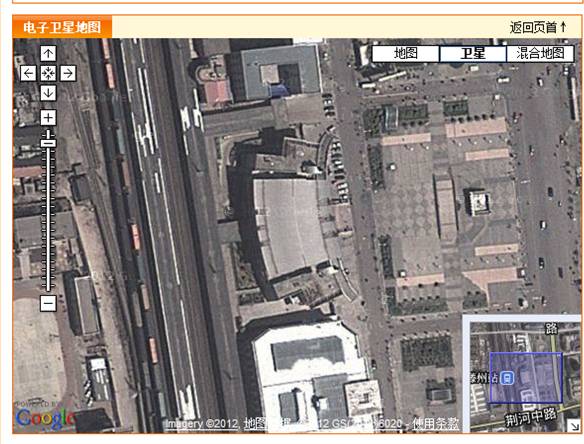
Task: Click the station icon in overview minimap
Action: click(507, 378)
